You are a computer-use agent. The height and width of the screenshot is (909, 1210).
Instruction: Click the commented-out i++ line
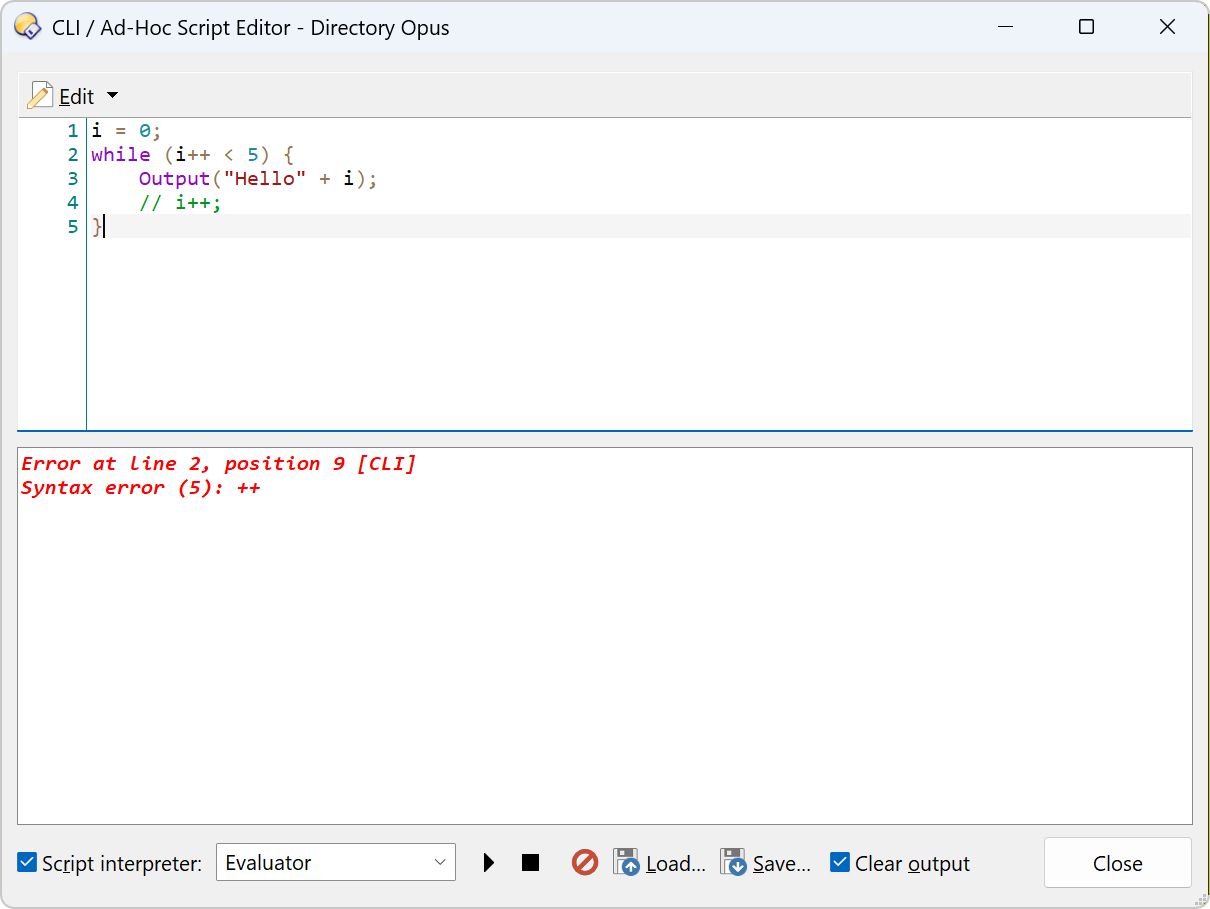click(x=180, y=203)
